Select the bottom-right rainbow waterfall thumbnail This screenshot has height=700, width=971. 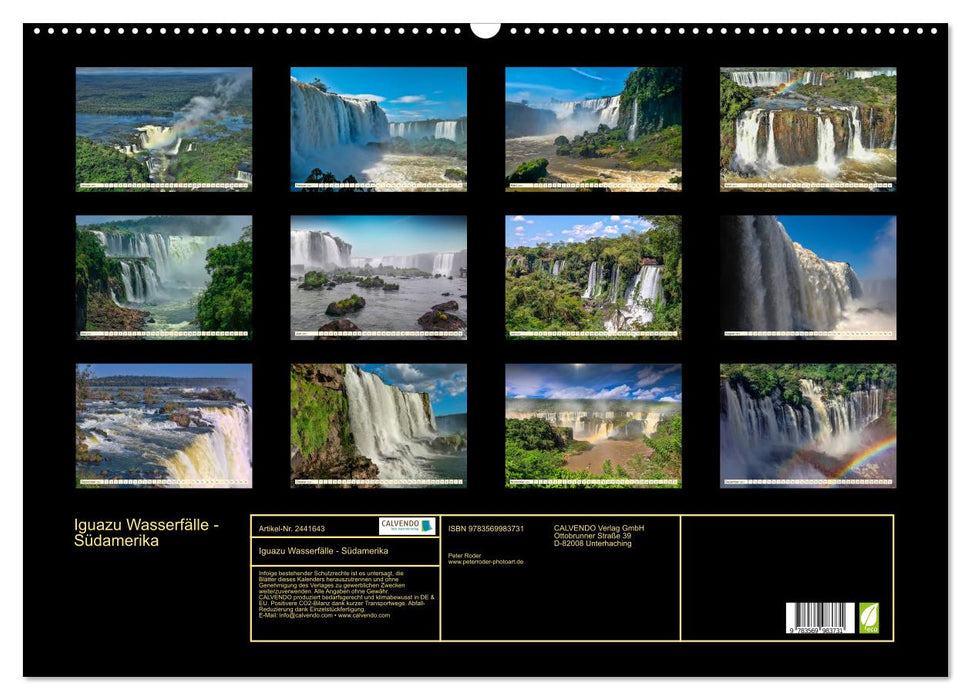click(x=808, y=426)
